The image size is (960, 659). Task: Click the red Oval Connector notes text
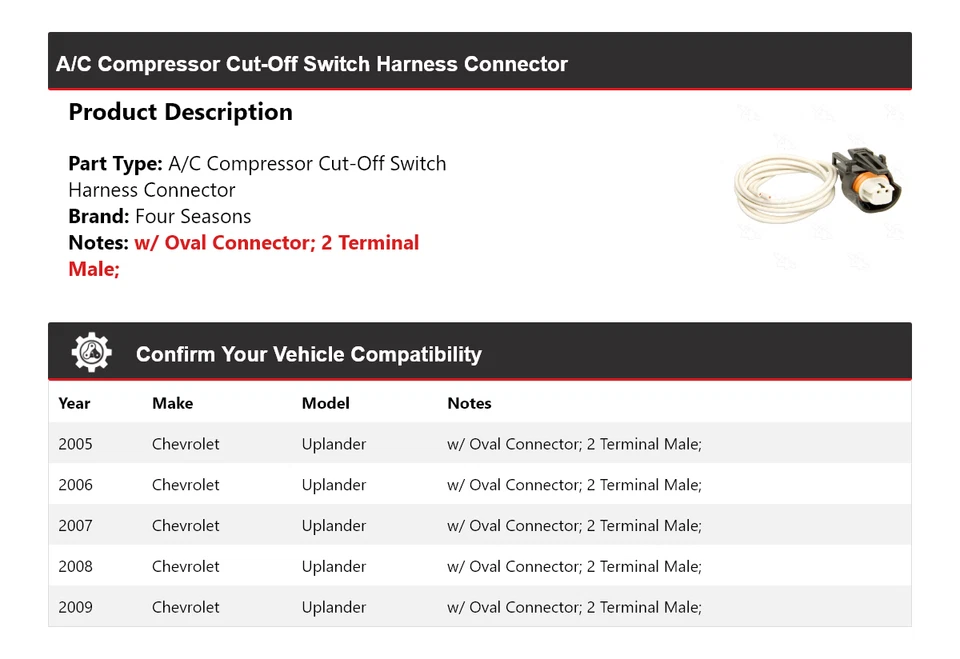(276, 243)
